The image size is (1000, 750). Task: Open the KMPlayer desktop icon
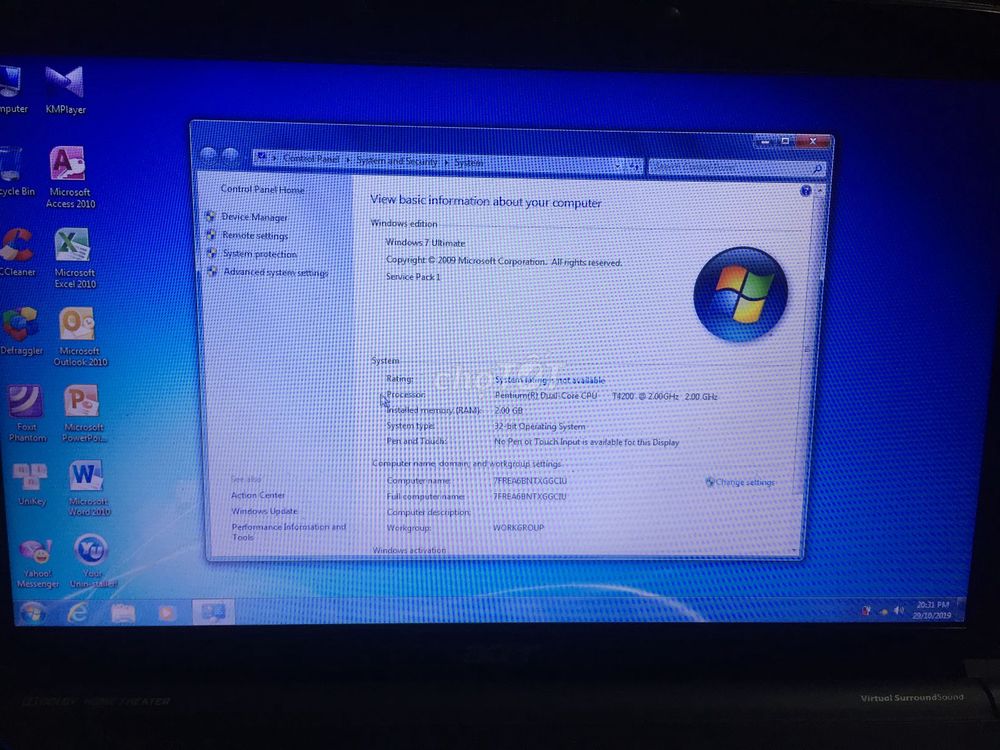point(65,90)
